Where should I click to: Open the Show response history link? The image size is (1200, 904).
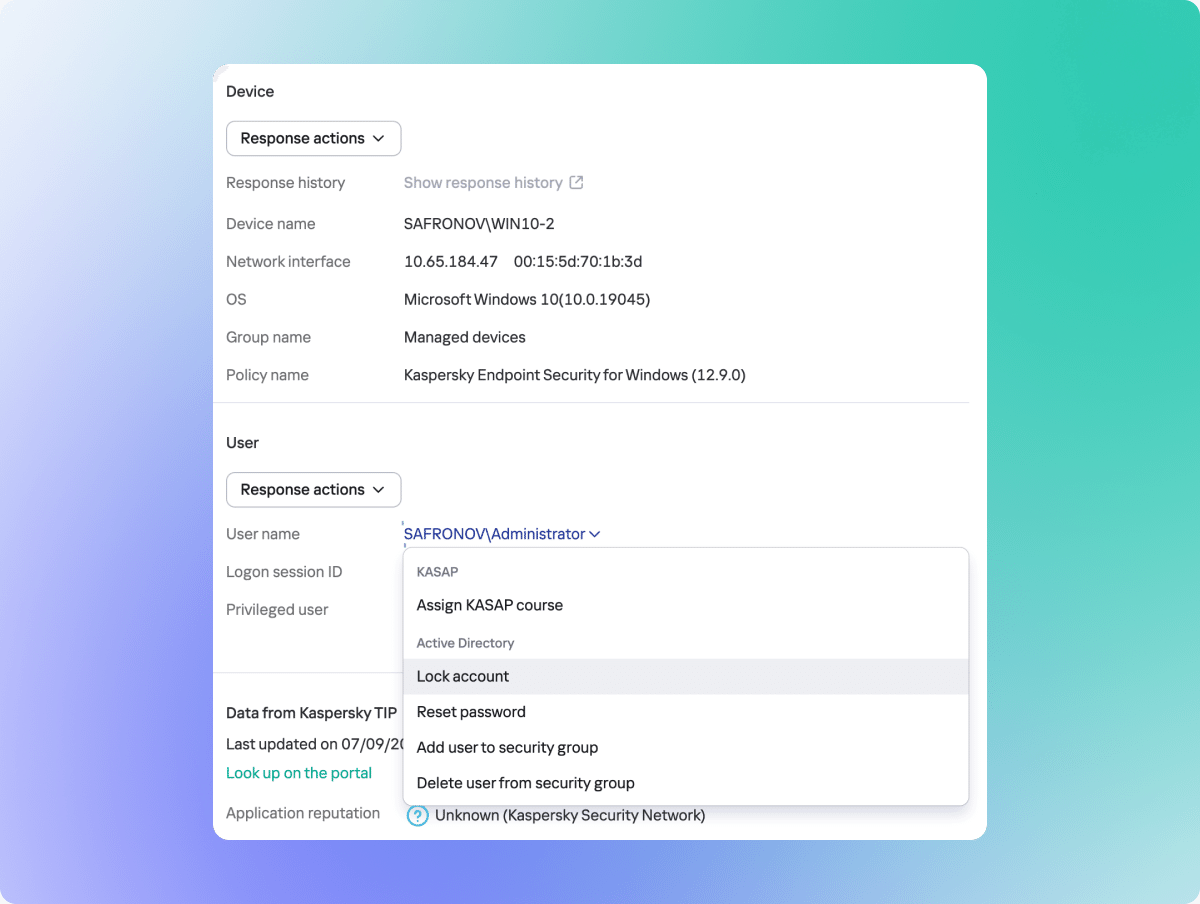pos(483,183)
